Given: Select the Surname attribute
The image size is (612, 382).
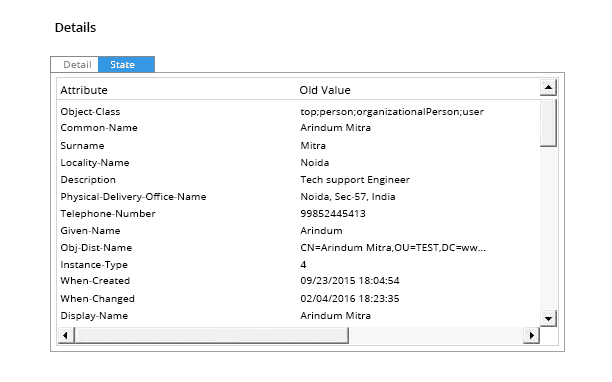Looking at the screenshot, I should pos(82,146).
